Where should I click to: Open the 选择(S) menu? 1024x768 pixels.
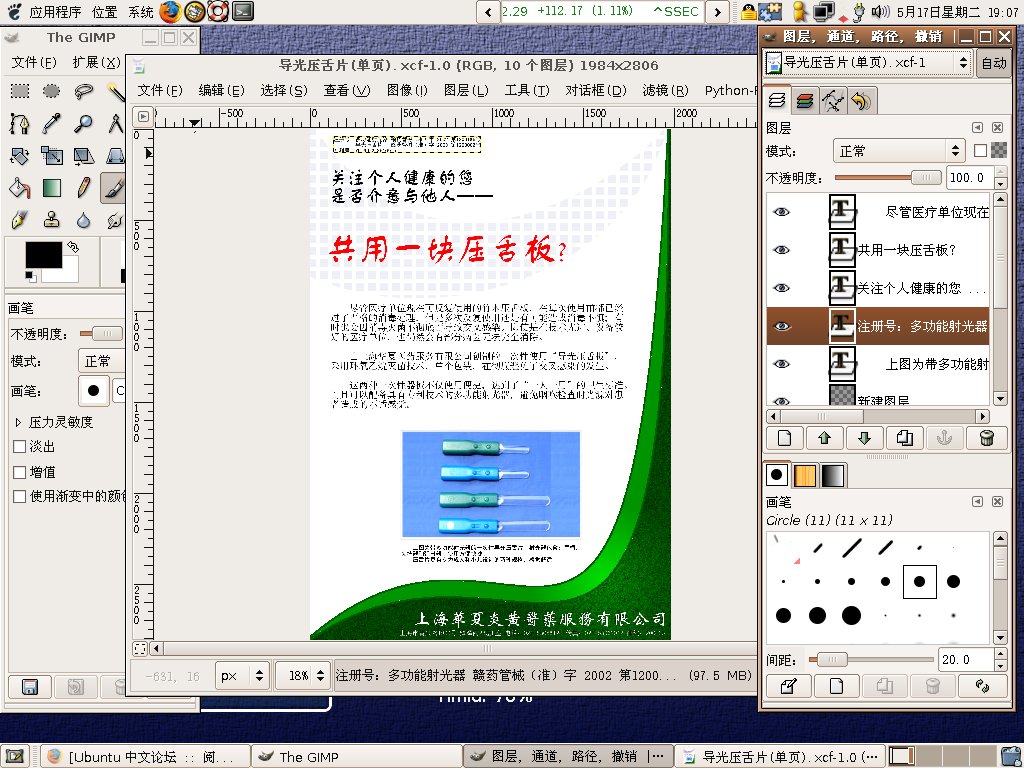point(283,90)
